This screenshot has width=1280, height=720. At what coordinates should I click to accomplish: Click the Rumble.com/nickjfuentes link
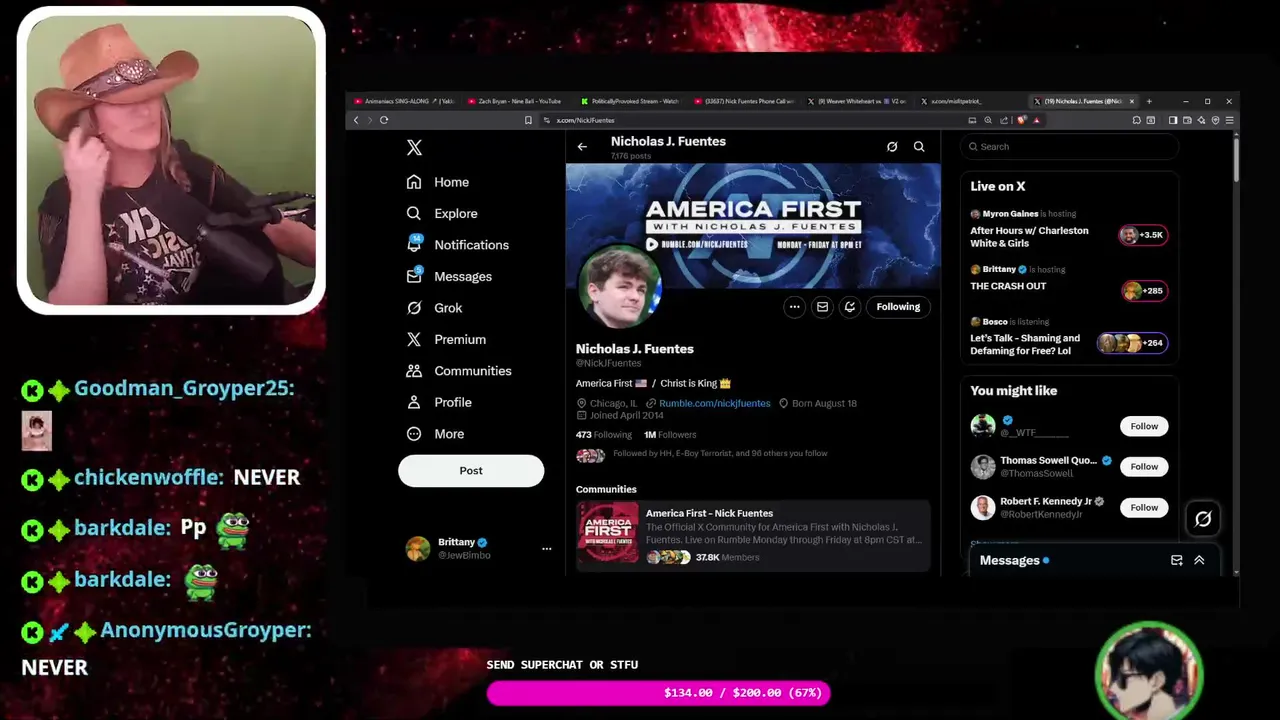pos(714,403)
